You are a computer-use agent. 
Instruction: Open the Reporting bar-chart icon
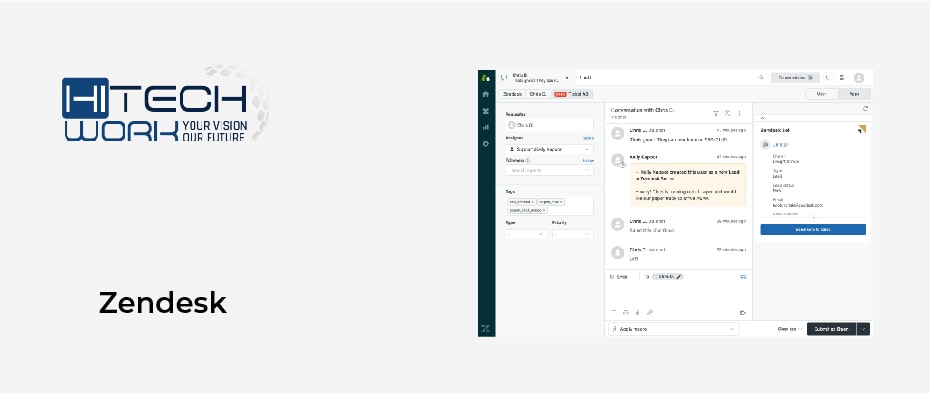tap(486, 127)
